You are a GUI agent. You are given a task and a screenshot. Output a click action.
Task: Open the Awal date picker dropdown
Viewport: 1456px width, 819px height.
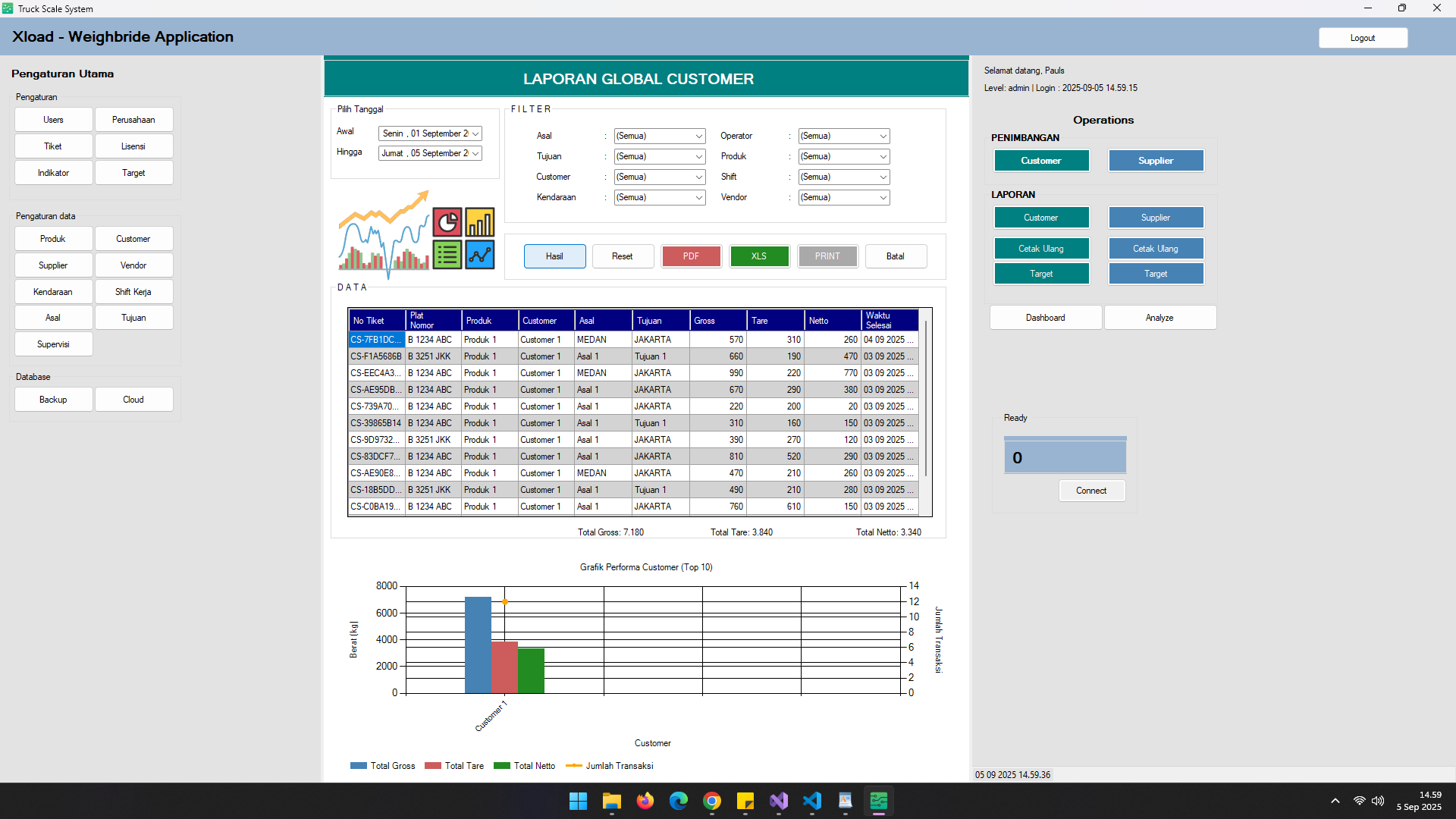[x=475, y=133]
